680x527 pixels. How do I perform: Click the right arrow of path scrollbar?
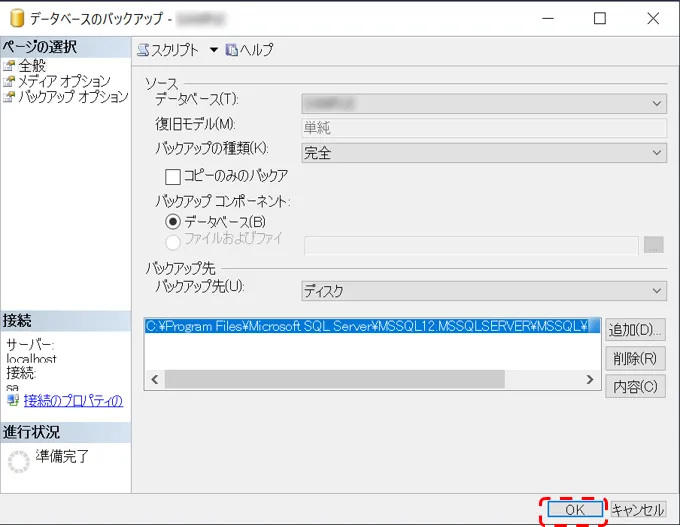pos(590,380)
